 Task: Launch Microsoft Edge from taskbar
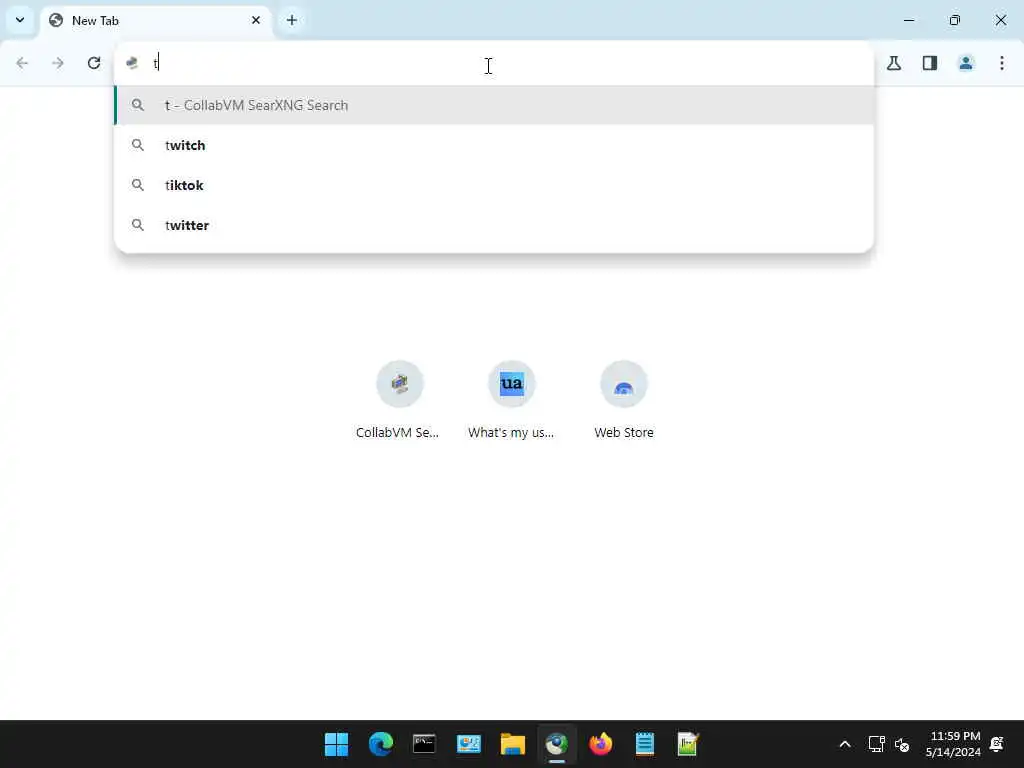pyautogui.click(x=381, y=744)
